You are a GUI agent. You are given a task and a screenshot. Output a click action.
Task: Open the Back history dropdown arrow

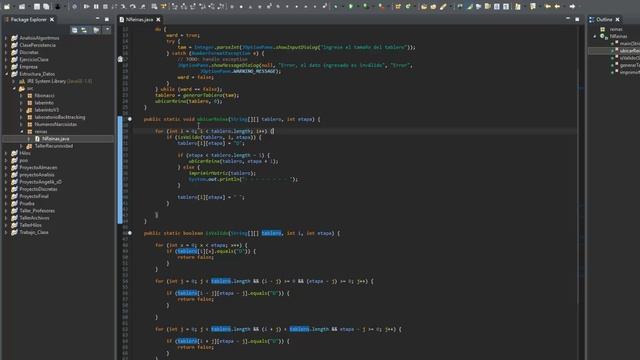click(564, 7)
